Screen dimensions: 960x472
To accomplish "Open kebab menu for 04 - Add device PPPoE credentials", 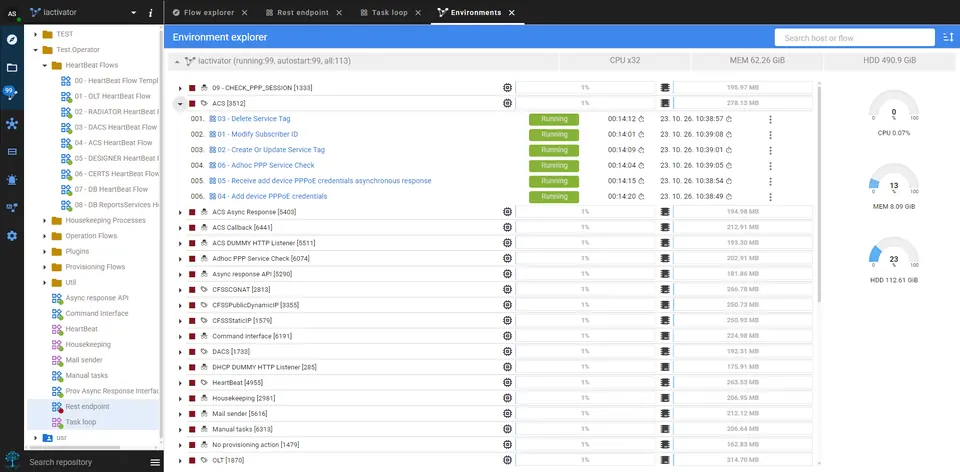I will [770, 197].
